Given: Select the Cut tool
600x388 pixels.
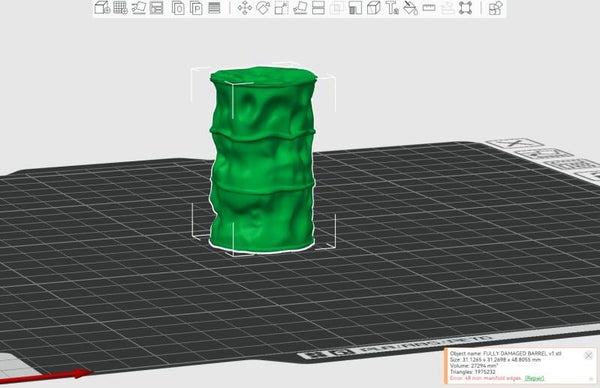Looking at the screenshot, I should pos(318,8).
